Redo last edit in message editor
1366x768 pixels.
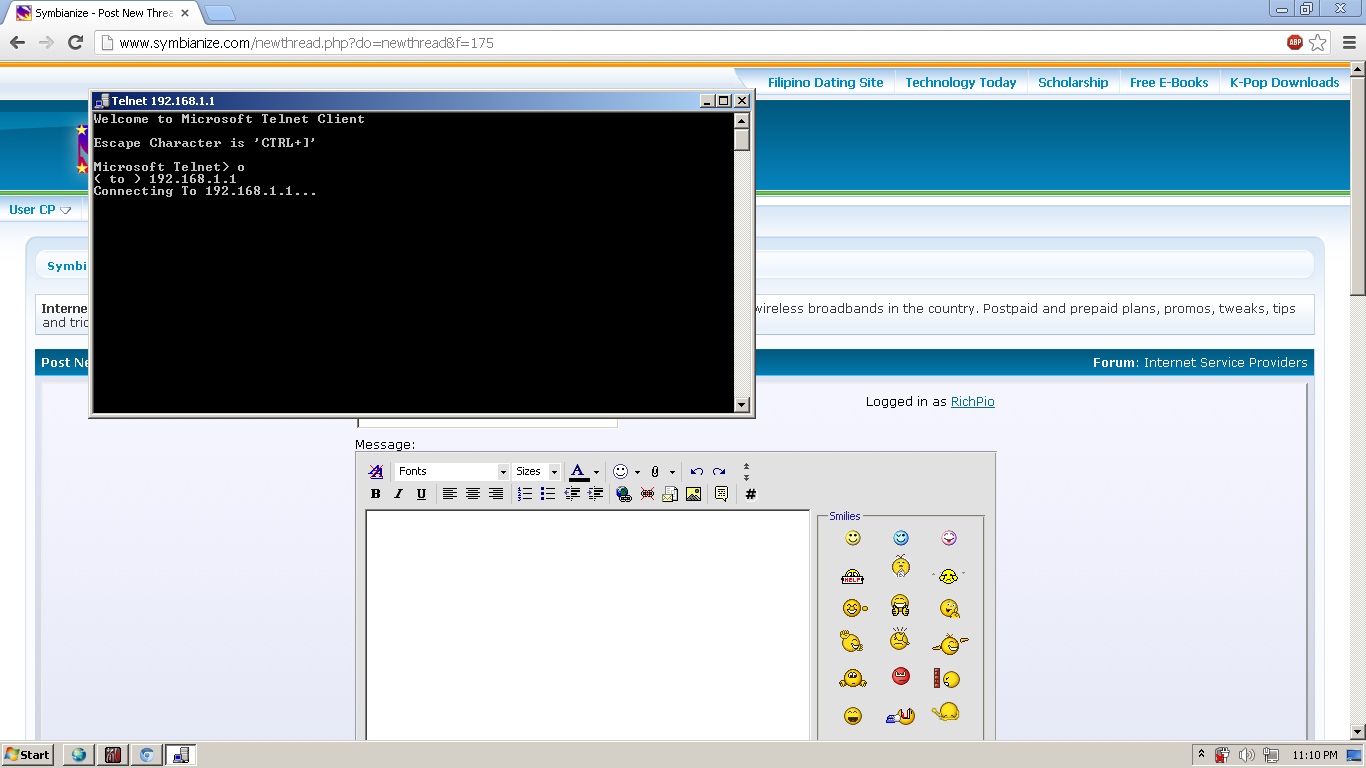pos(719,472)
